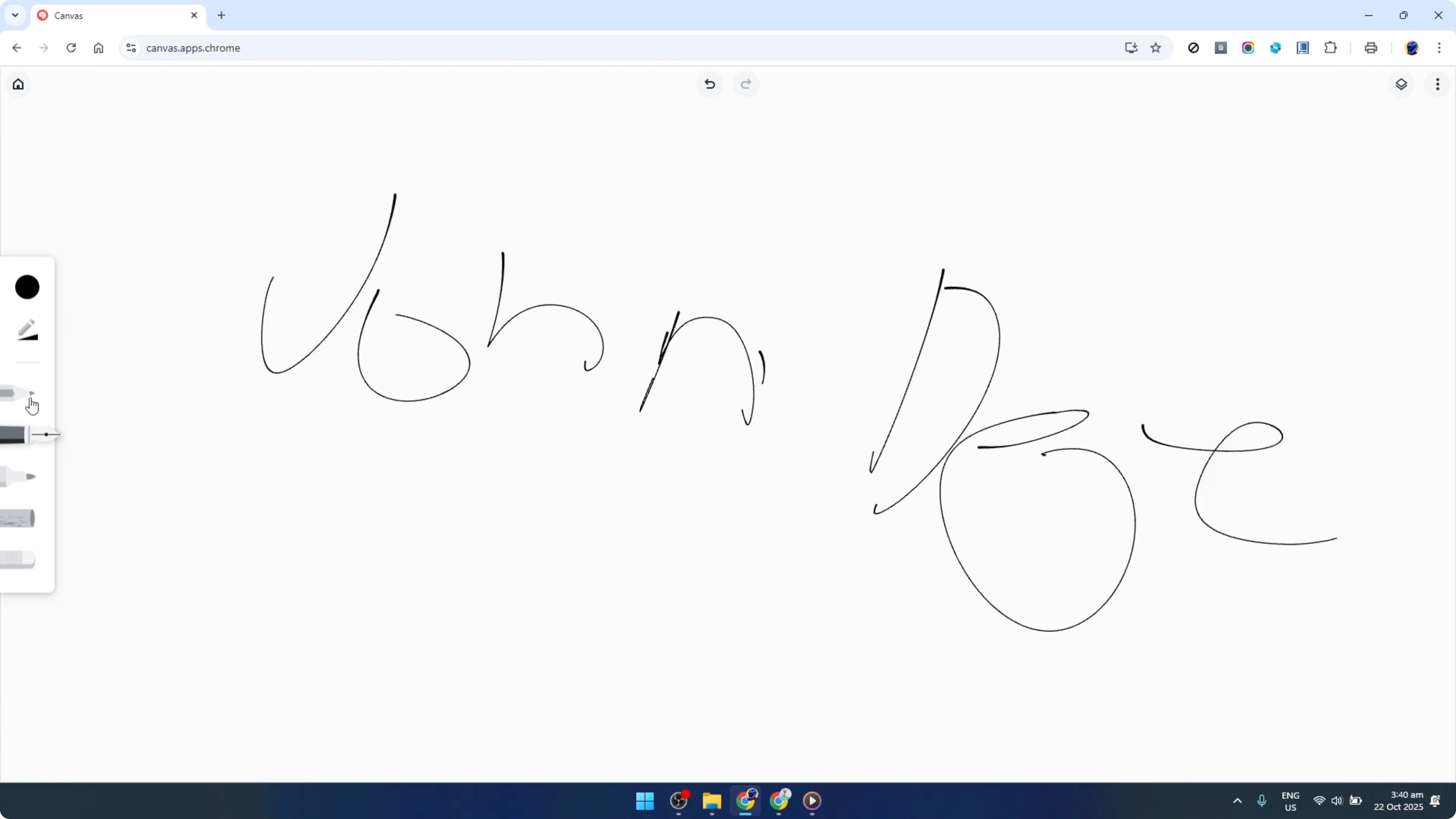Redo the undone stroke
The width and height of the screenshot is (1456, 819).
click(x=746, y=84)
